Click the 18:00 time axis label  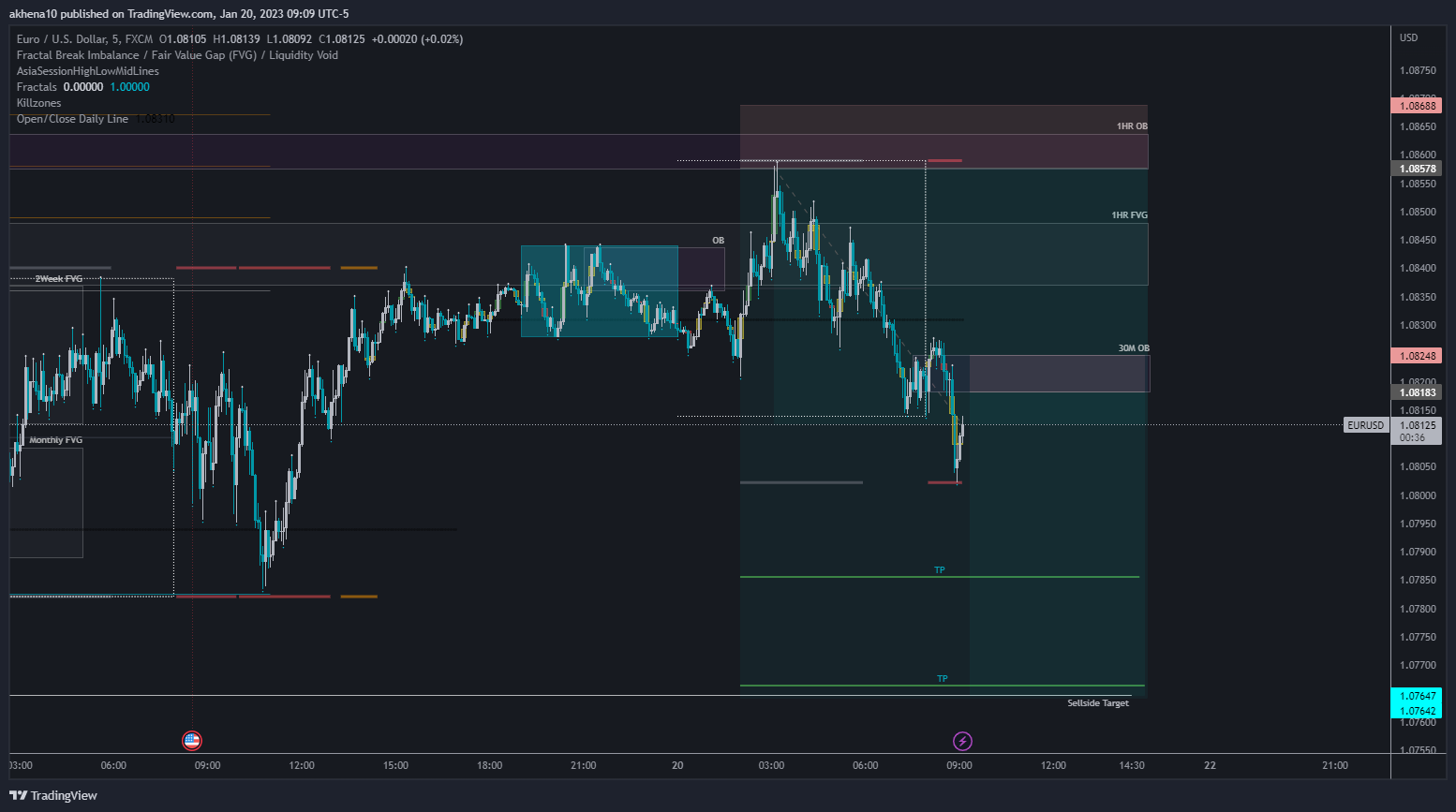[x=489, y=765]
